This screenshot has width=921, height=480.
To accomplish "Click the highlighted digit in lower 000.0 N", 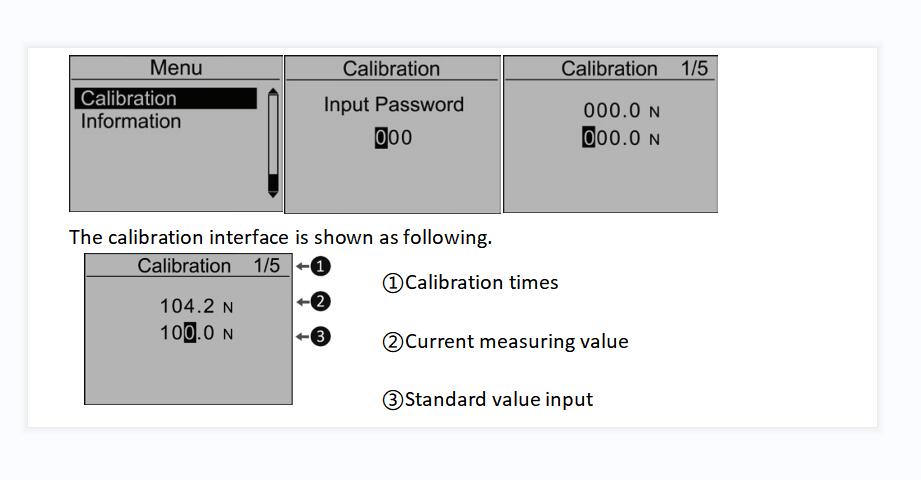I will click(589, 138).
